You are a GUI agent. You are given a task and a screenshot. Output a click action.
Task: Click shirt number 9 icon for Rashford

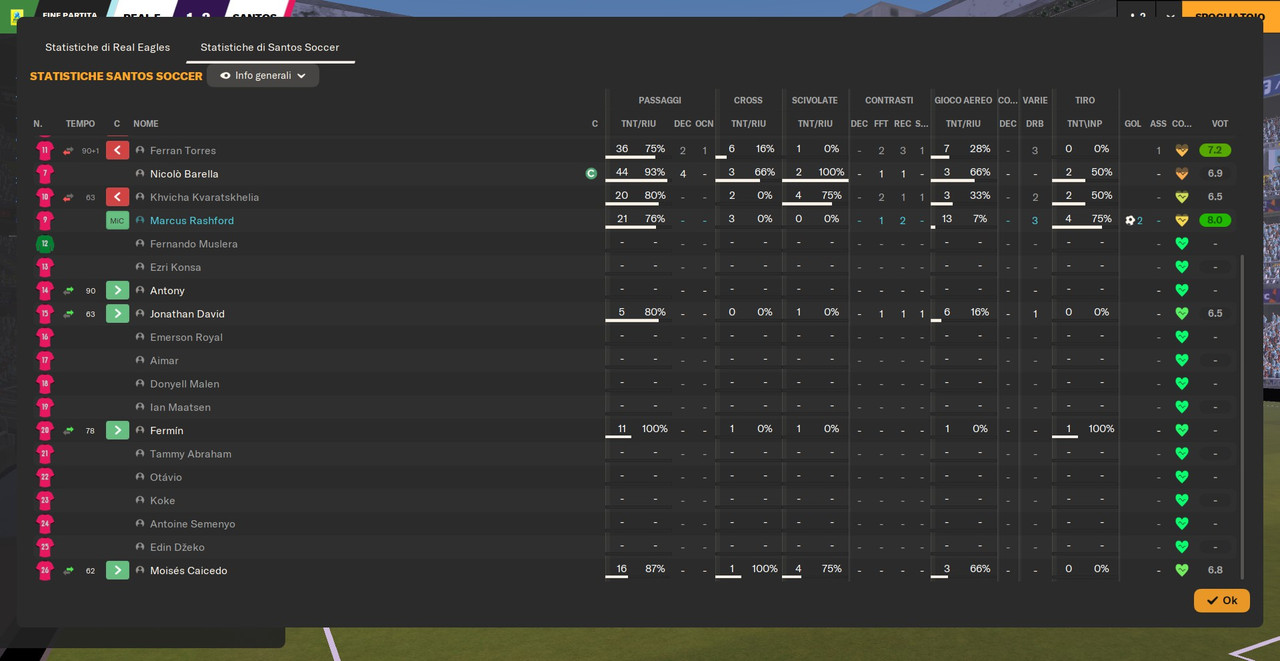[45, 220]
